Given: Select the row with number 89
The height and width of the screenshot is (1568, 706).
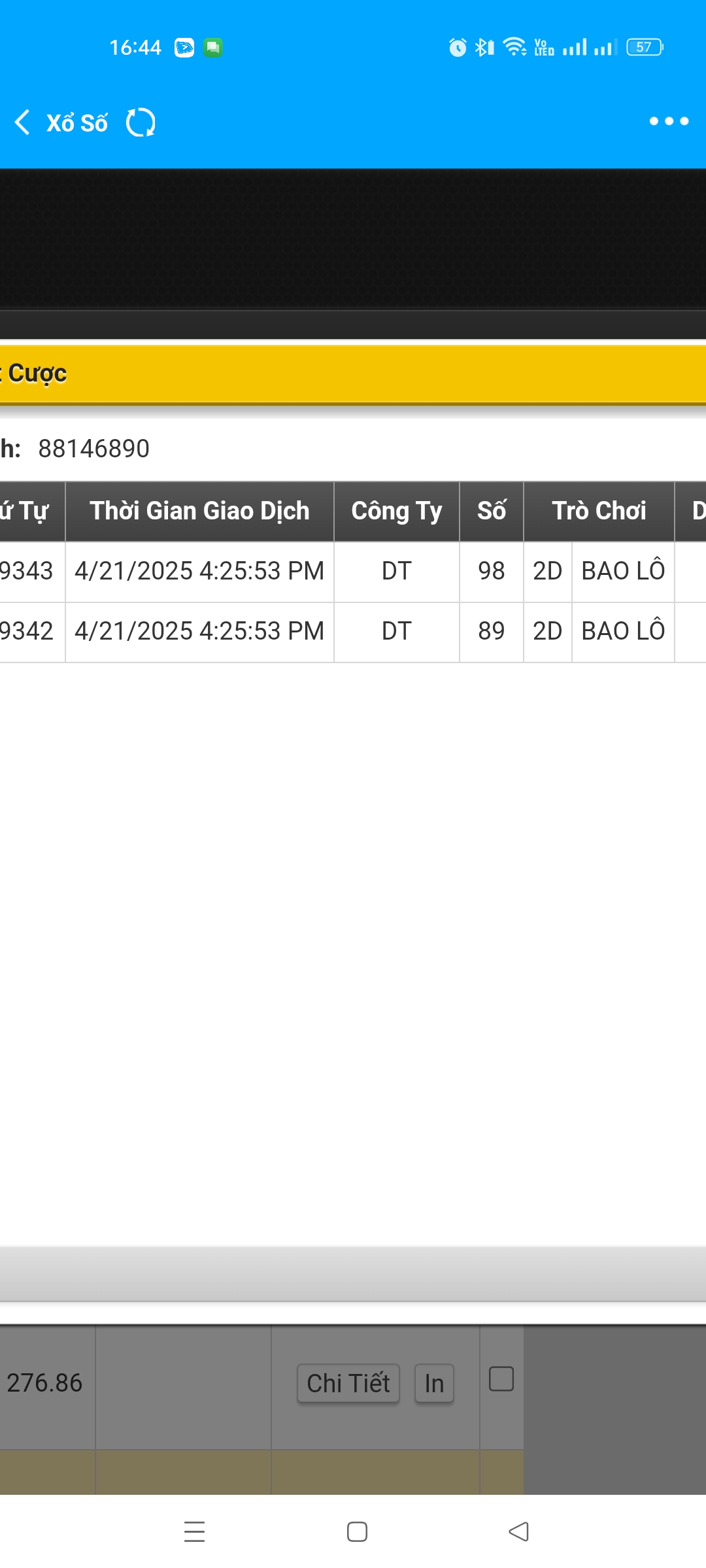Looking at the screenshot, I should tap(491, 631).
